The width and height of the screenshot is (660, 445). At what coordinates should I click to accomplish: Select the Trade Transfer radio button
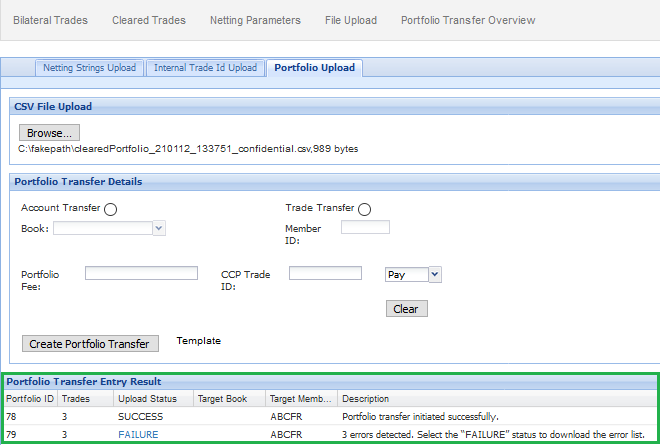(x=364, y=209)
